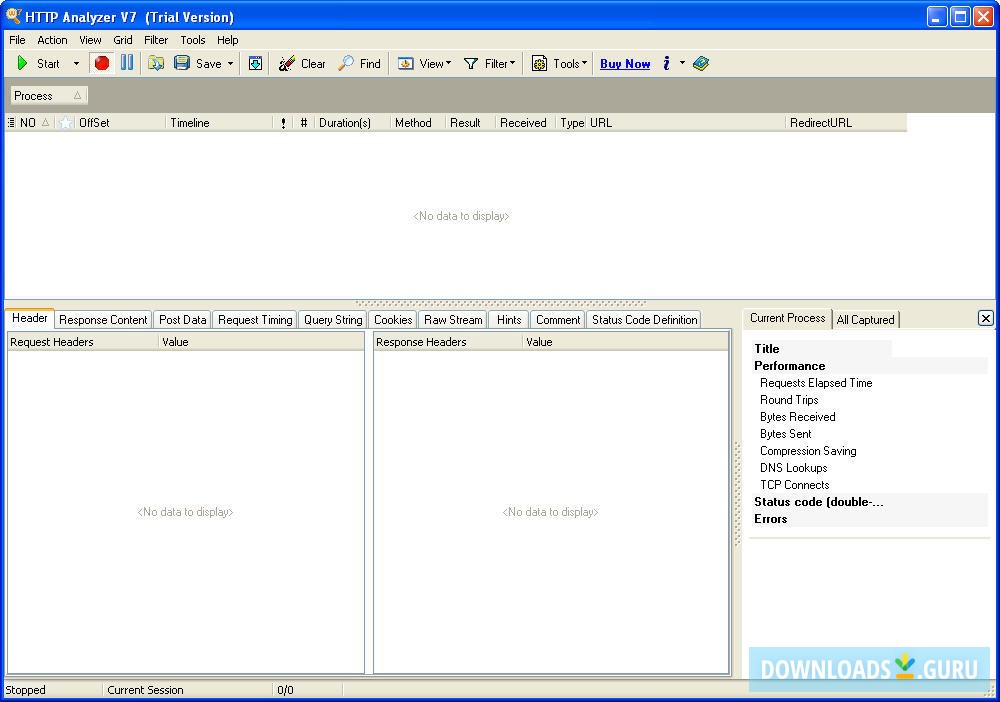Image resolution: width=1000 pixels, height=702 pixels.
Task: Click the green Start capture button
Action: pyautogui.click(x=38, y=63)
